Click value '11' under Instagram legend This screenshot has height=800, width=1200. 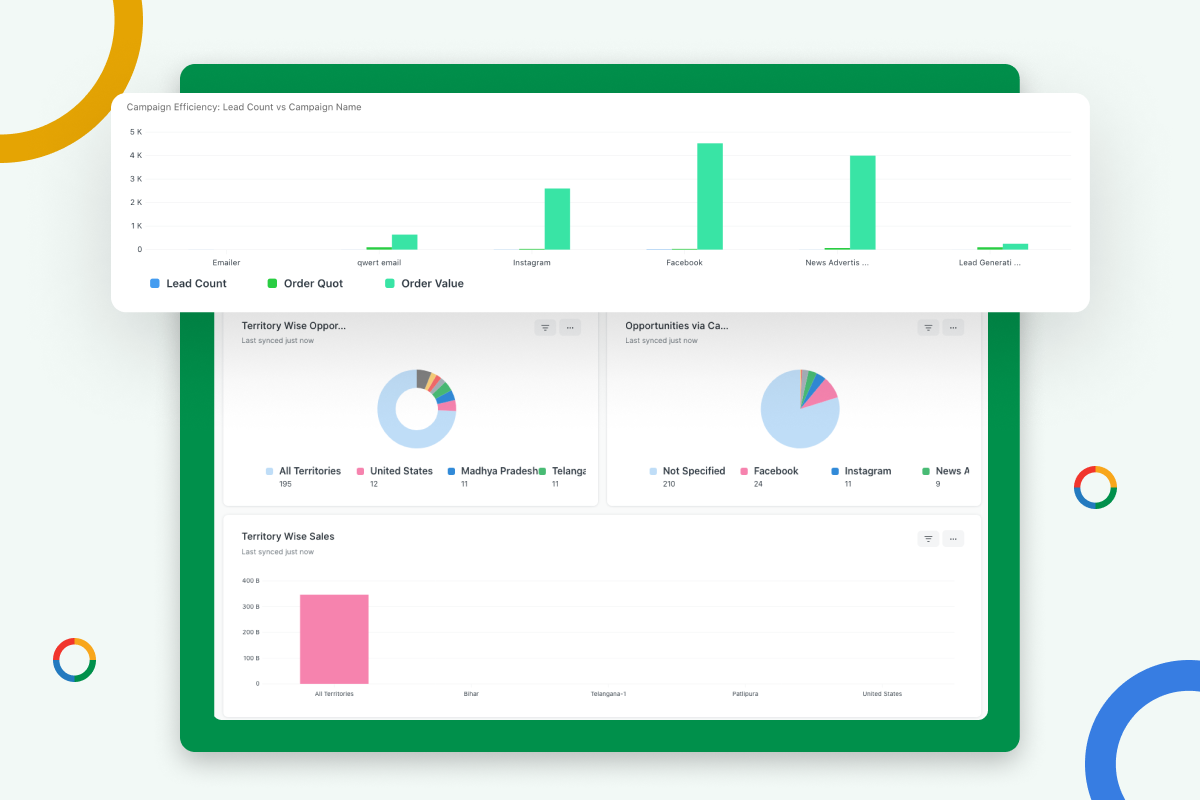pos(849,484)
